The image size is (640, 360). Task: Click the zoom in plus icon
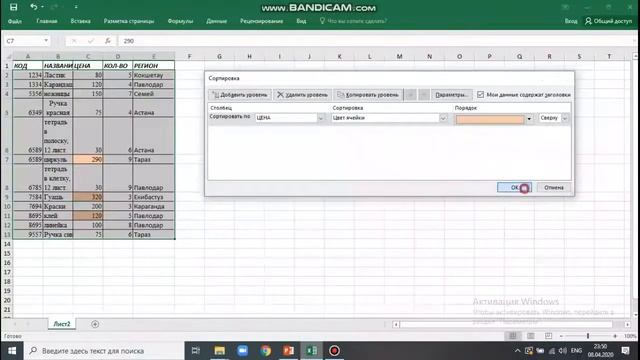[615, 336]
